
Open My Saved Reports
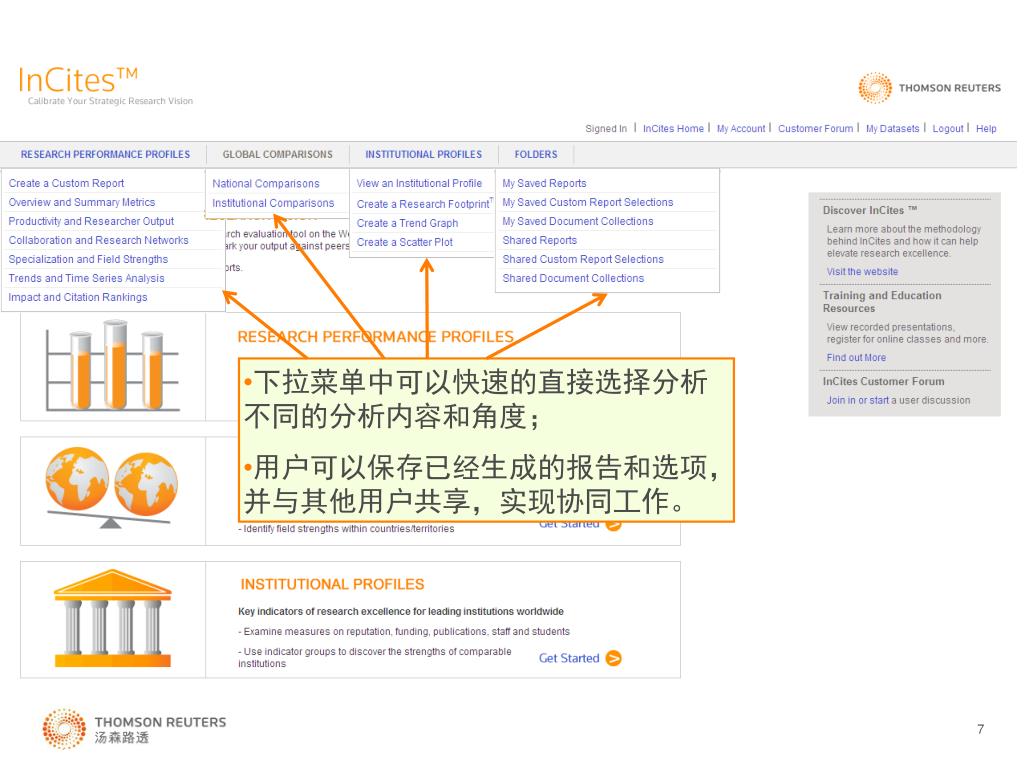544,184
